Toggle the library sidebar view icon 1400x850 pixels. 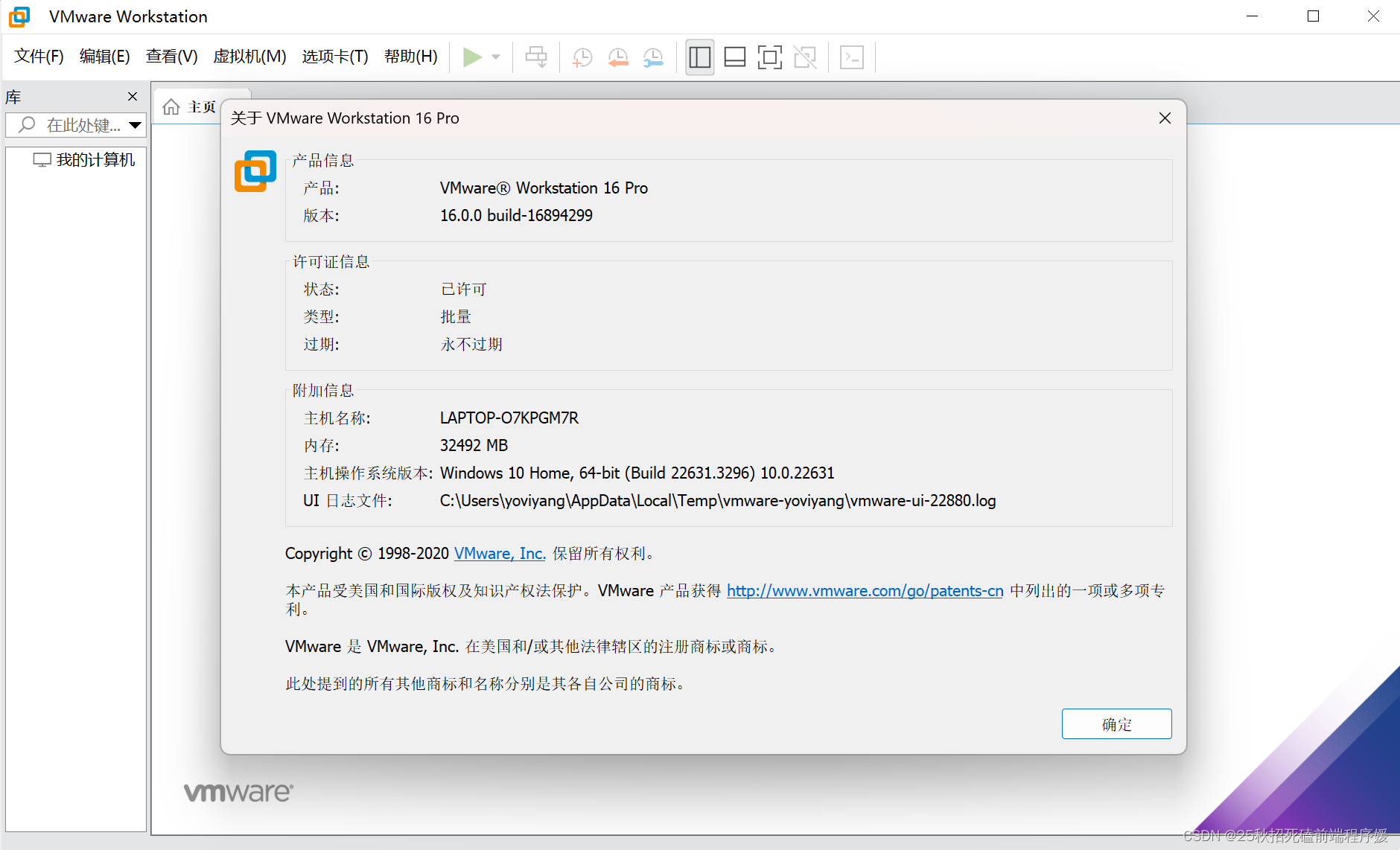pos(699,57)
